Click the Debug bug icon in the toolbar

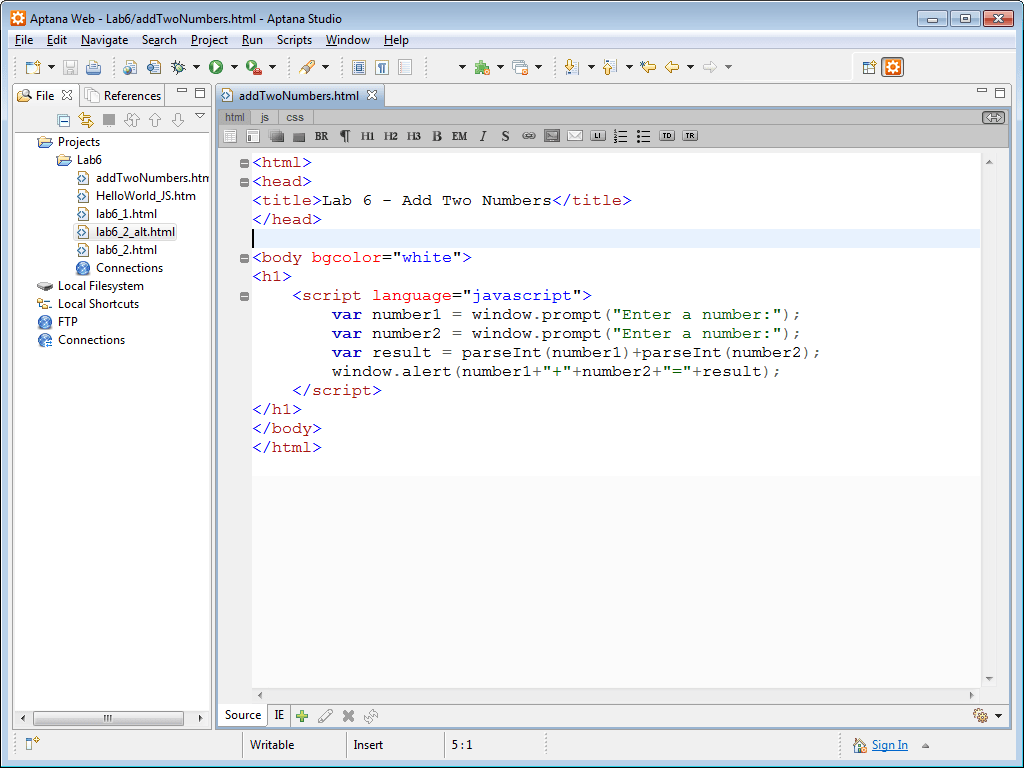coord(179,67)
